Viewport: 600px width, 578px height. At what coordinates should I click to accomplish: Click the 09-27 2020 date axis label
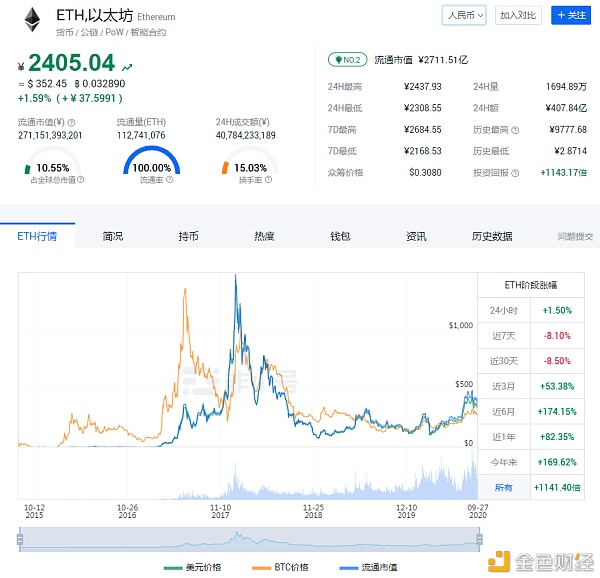pos(478,511)
